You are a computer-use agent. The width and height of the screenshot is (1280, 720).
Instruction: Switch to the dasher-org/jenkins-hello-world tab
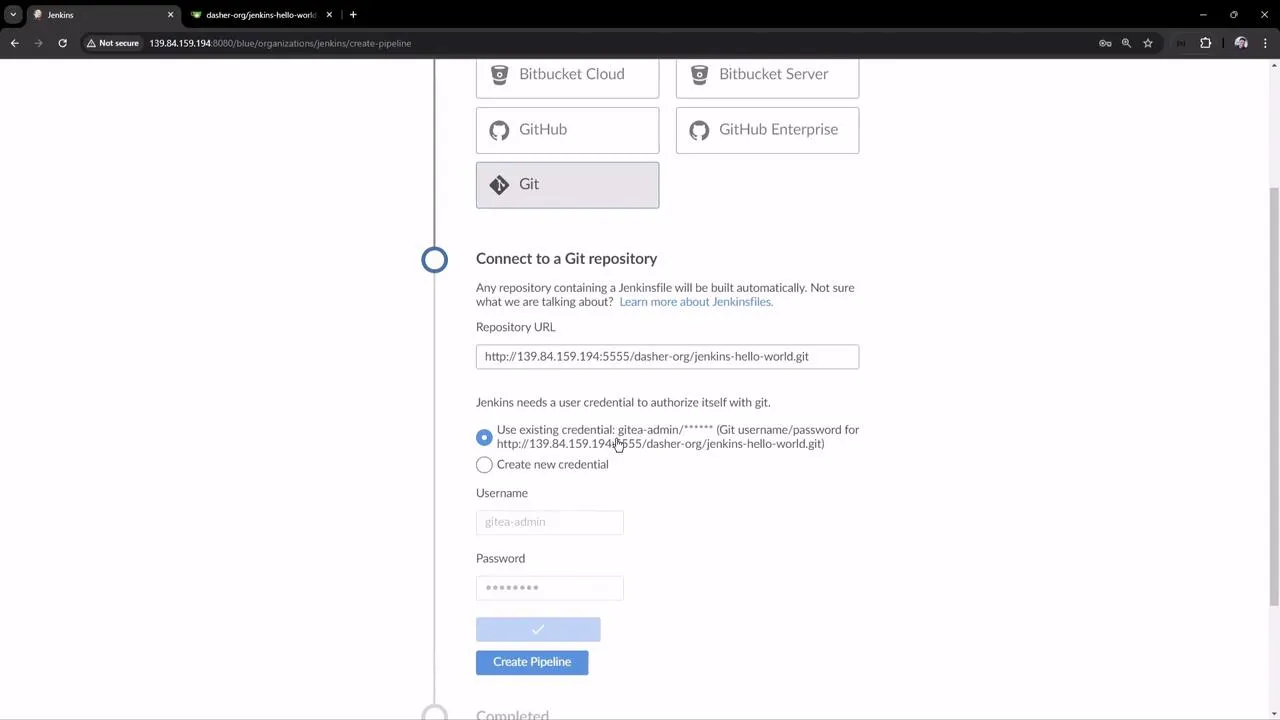258,14
